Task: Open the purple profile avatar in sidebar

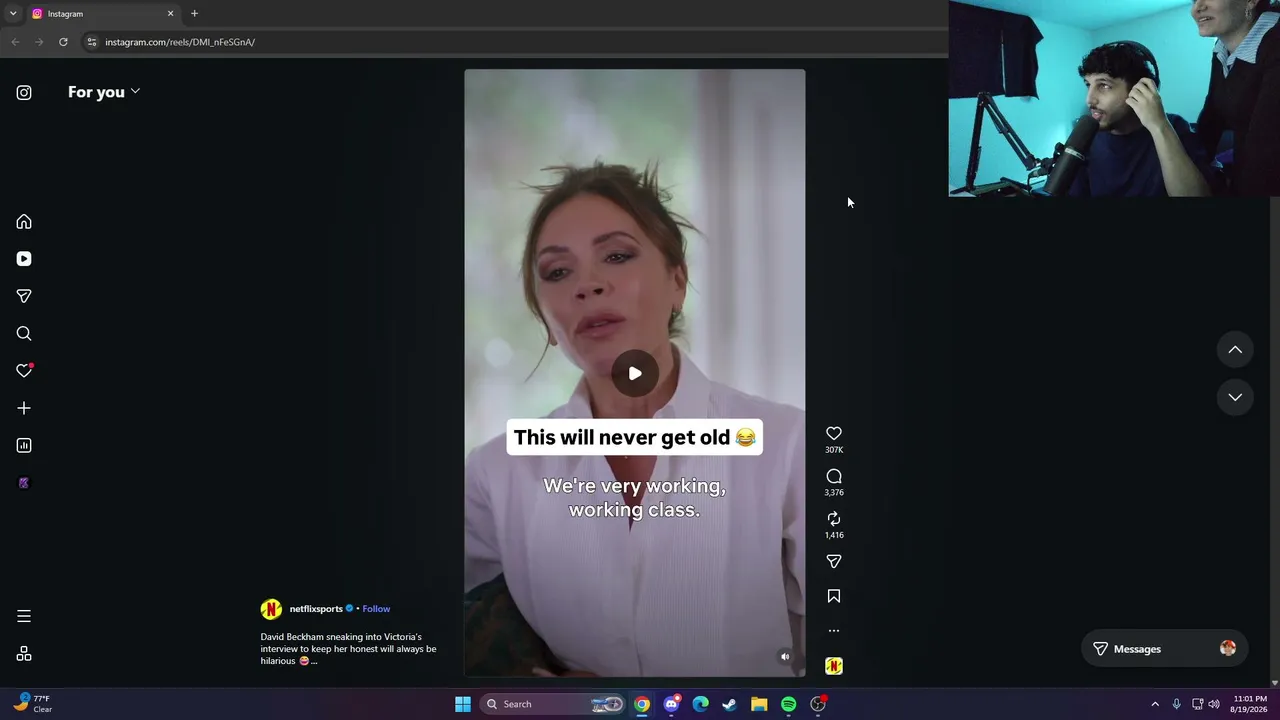Action: click(24, 483)
